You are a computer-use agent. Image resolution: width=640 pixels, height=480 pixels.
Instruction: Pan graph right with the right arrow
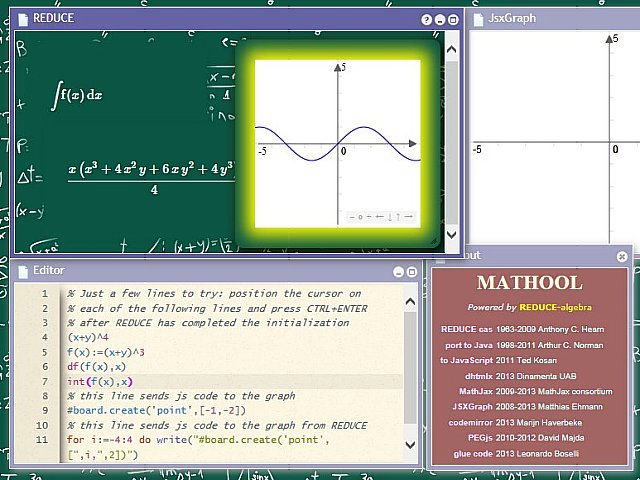click(x=408, y=216)
